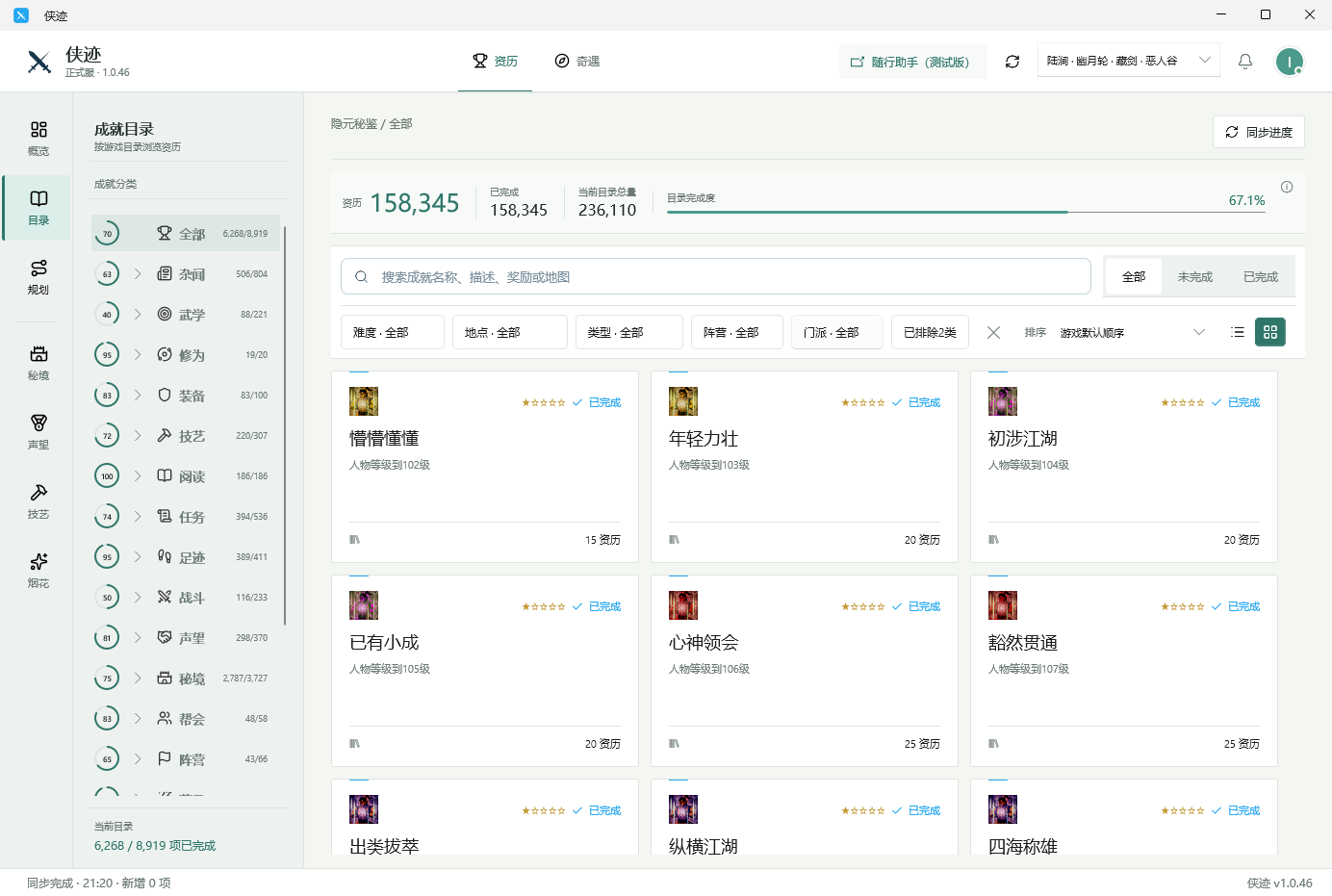The width and height of the screenshot is (1332, 896).
Task: Open the 地点 · 全部 filter dropdown
Action: pyautogui.click(x=510, y=332)
